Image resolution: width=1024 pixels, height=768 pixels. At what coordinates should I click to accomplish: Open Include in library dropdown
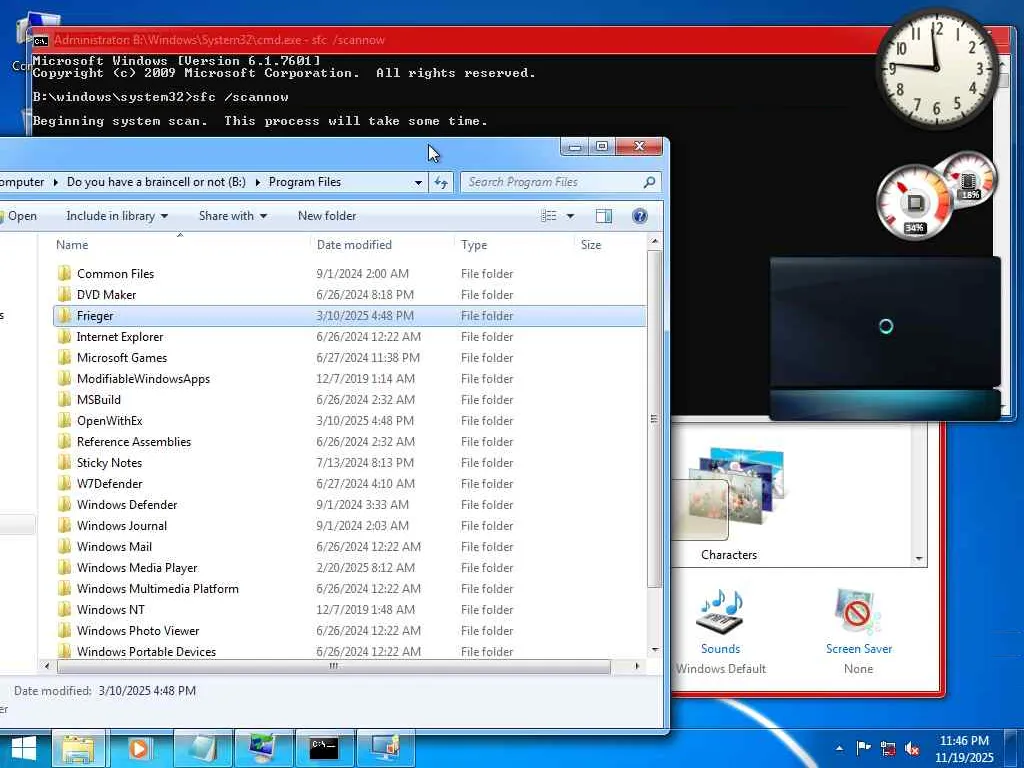(117, 216)
